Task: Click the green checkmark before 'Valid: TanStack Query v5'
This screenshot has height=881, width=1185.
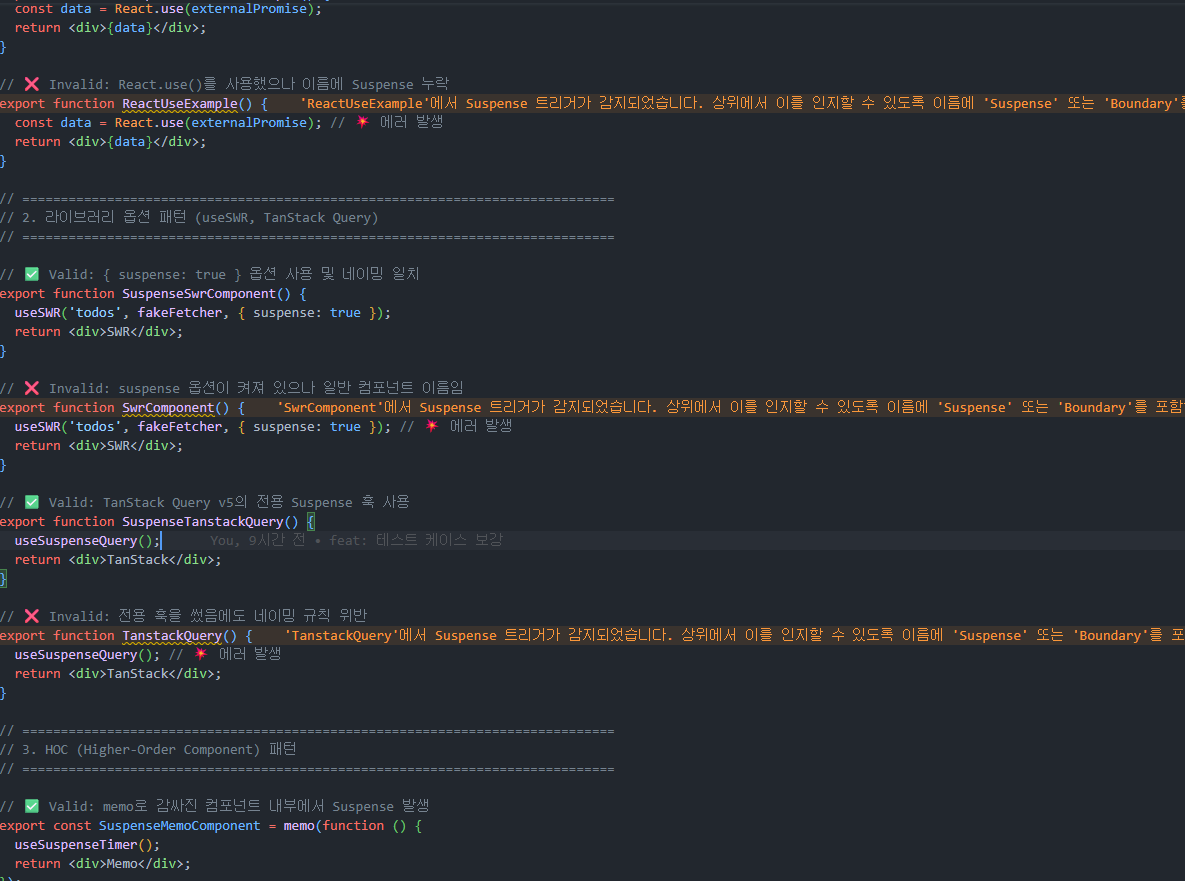Action: tap(31, 502)
